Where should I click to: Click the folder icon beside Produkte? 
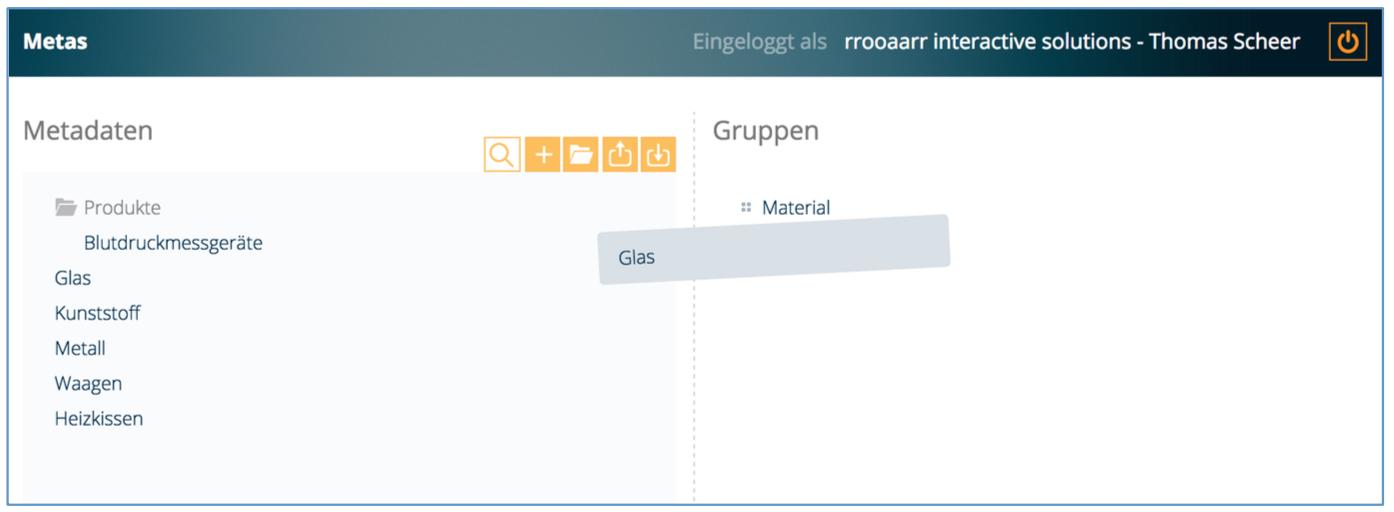click(x=66, y=208)
